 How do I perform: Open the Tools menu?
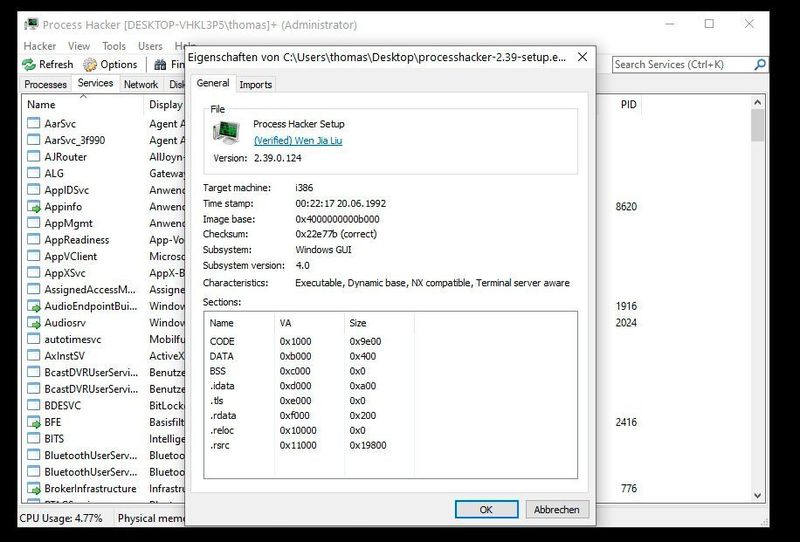tap(113, 46)
